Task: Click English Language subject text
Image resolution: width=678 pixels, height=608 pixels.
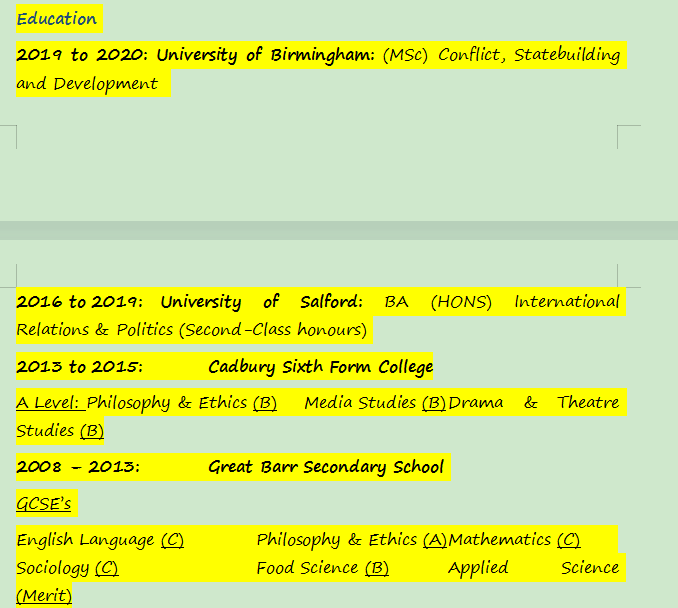Action: [x=86, y=540]
